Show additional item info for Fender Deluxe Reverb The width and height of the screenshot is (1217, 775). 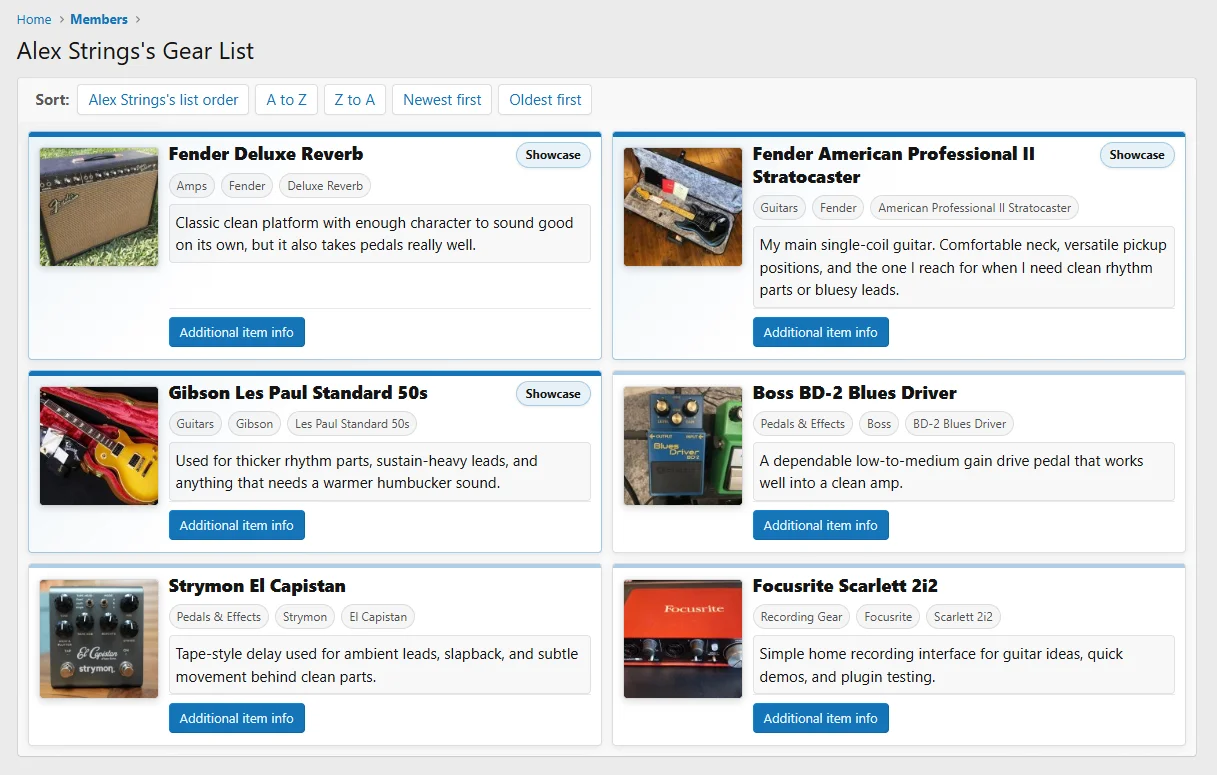[237, 332]
